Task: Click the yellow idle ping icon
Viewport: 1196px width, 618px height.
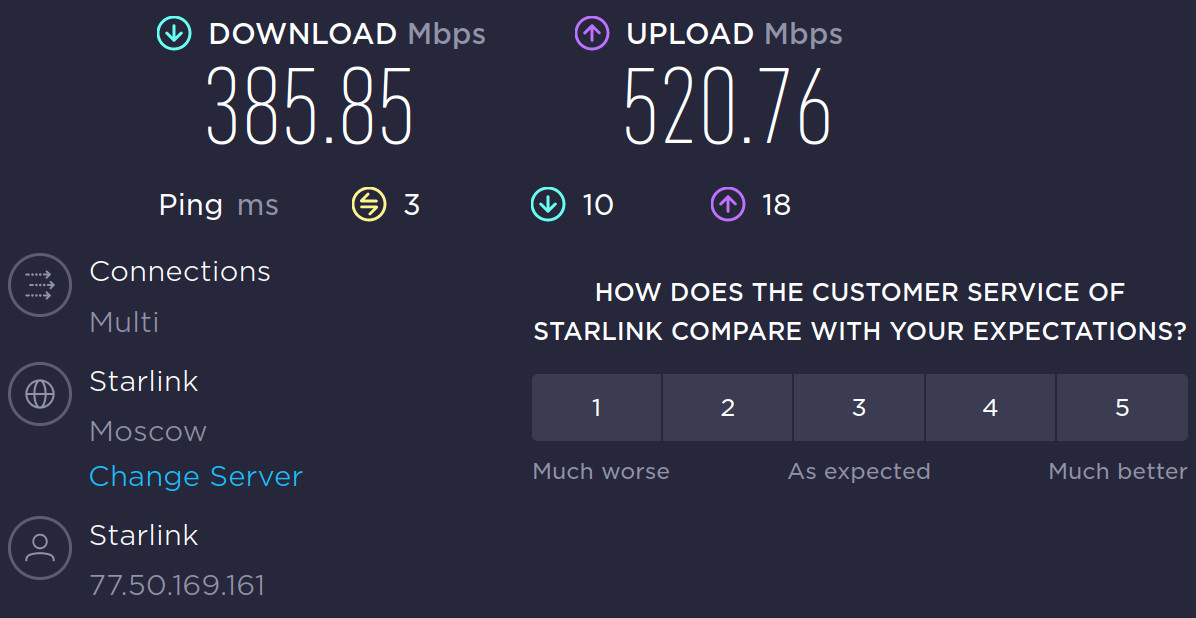Action: 368,205
